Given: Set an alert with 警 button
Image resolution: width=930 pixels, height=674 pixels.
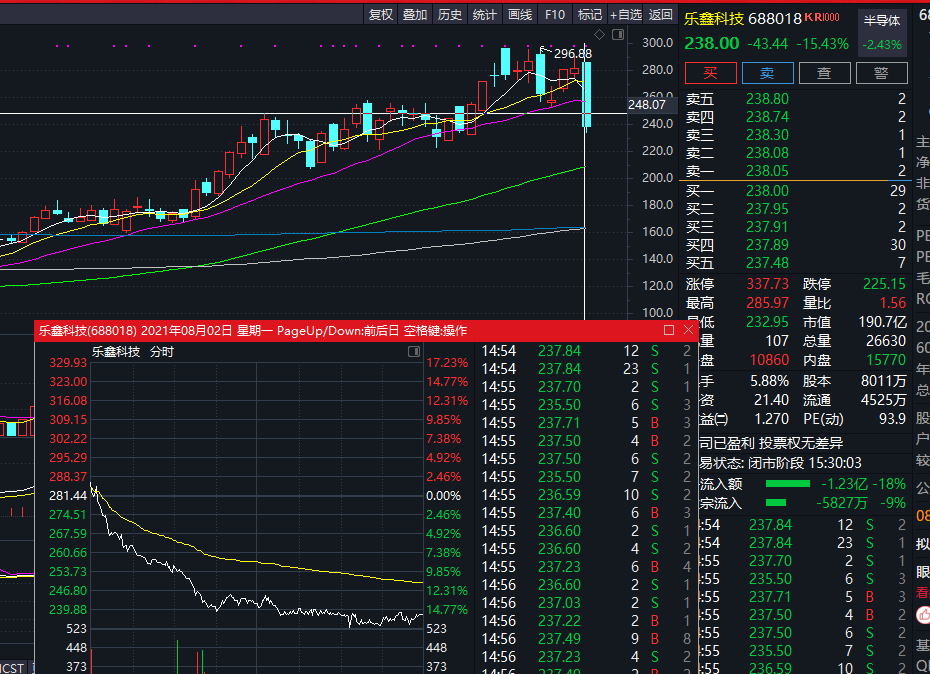Looking at the screenshot, I should point(882,73).
